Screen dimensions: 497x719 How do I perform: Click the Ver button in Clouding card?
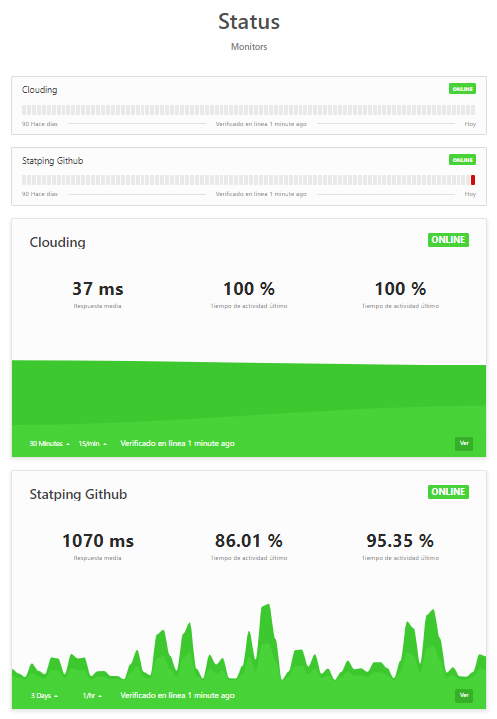(x=464, y=443)
